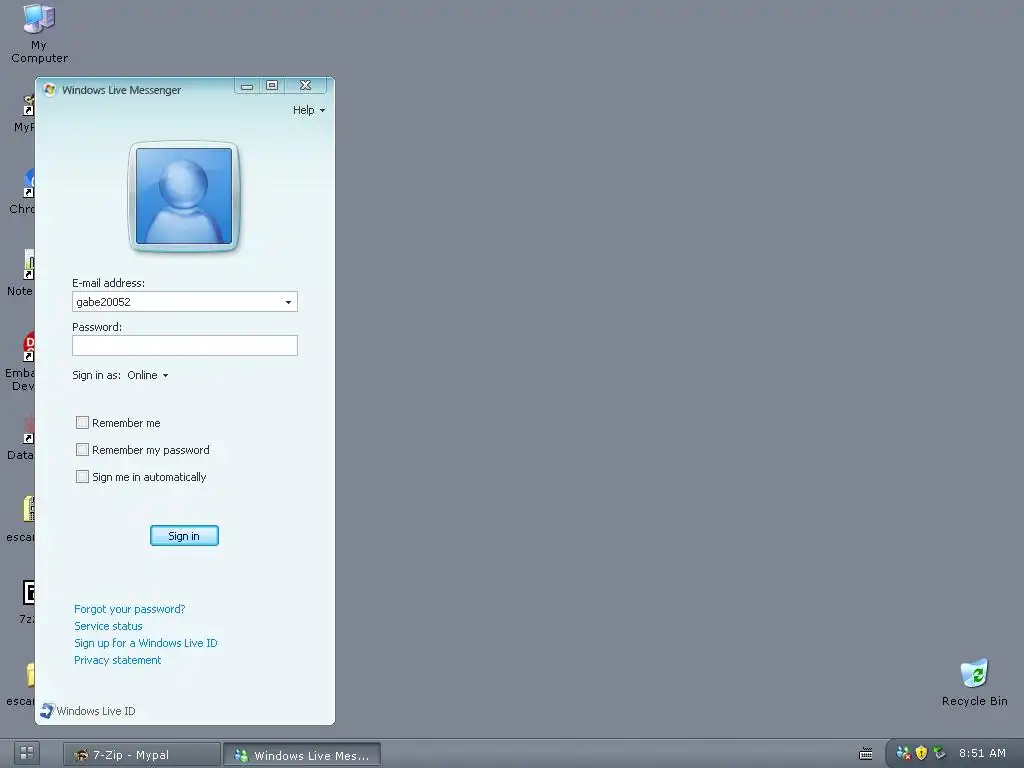Click the Password input field
This screenshot has height=768, width=1024.
click(185, 345)
